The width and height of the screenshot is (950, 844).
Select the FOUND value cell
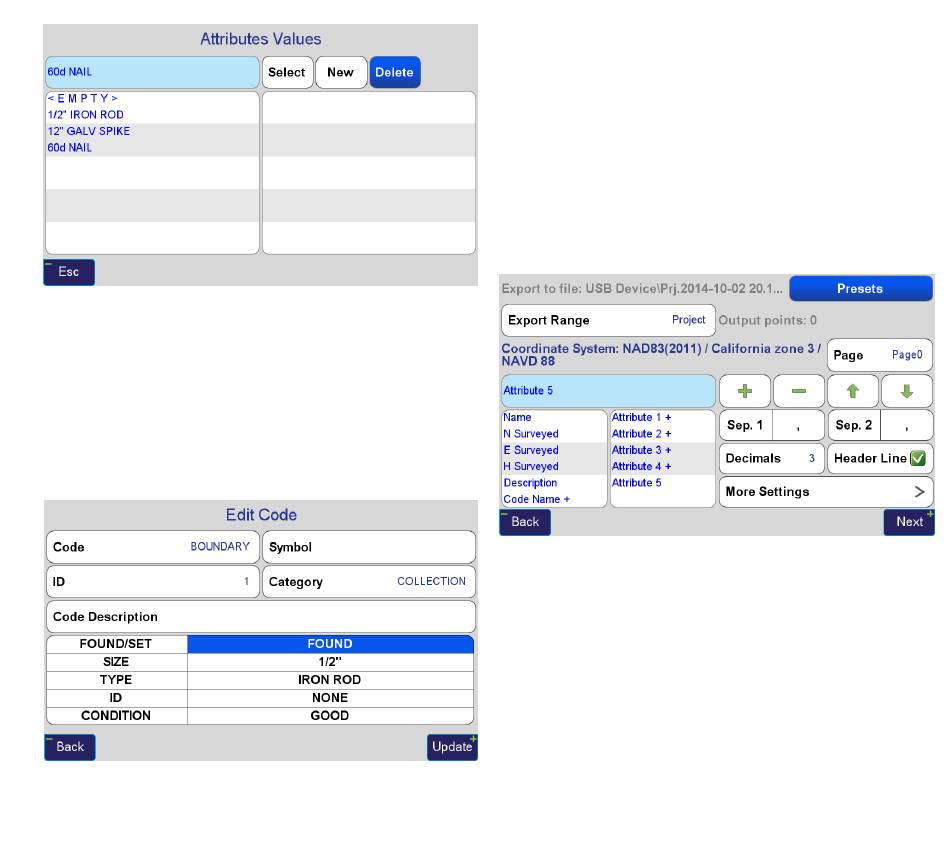[x=330, y=644]
